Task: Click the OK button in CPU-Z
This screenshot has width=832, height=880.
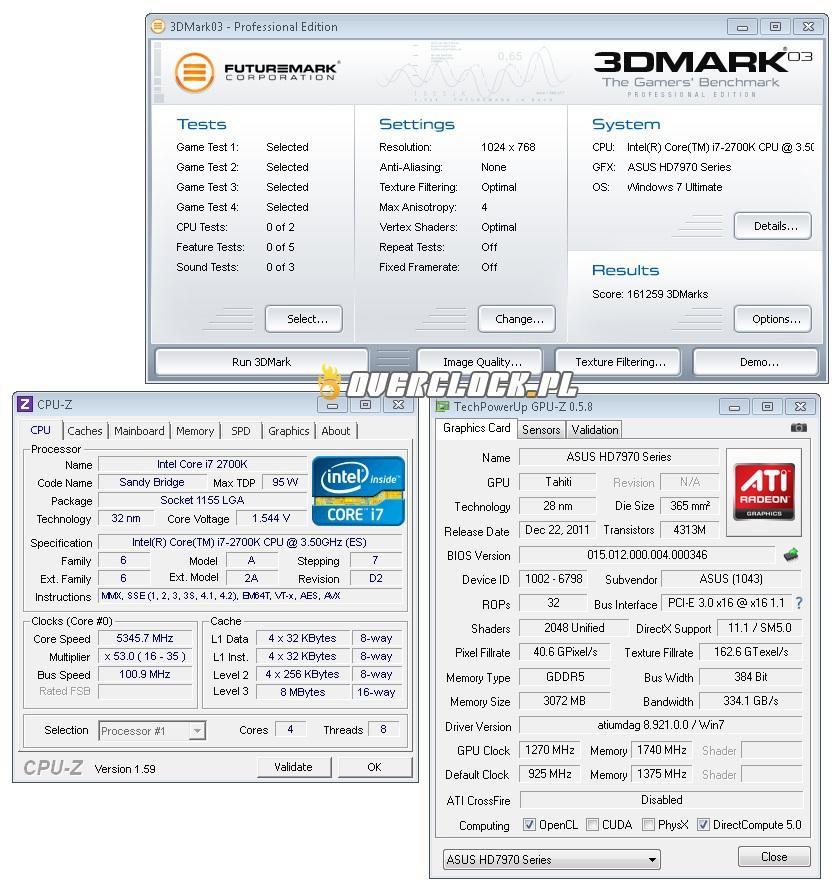Action: [375, 767]
